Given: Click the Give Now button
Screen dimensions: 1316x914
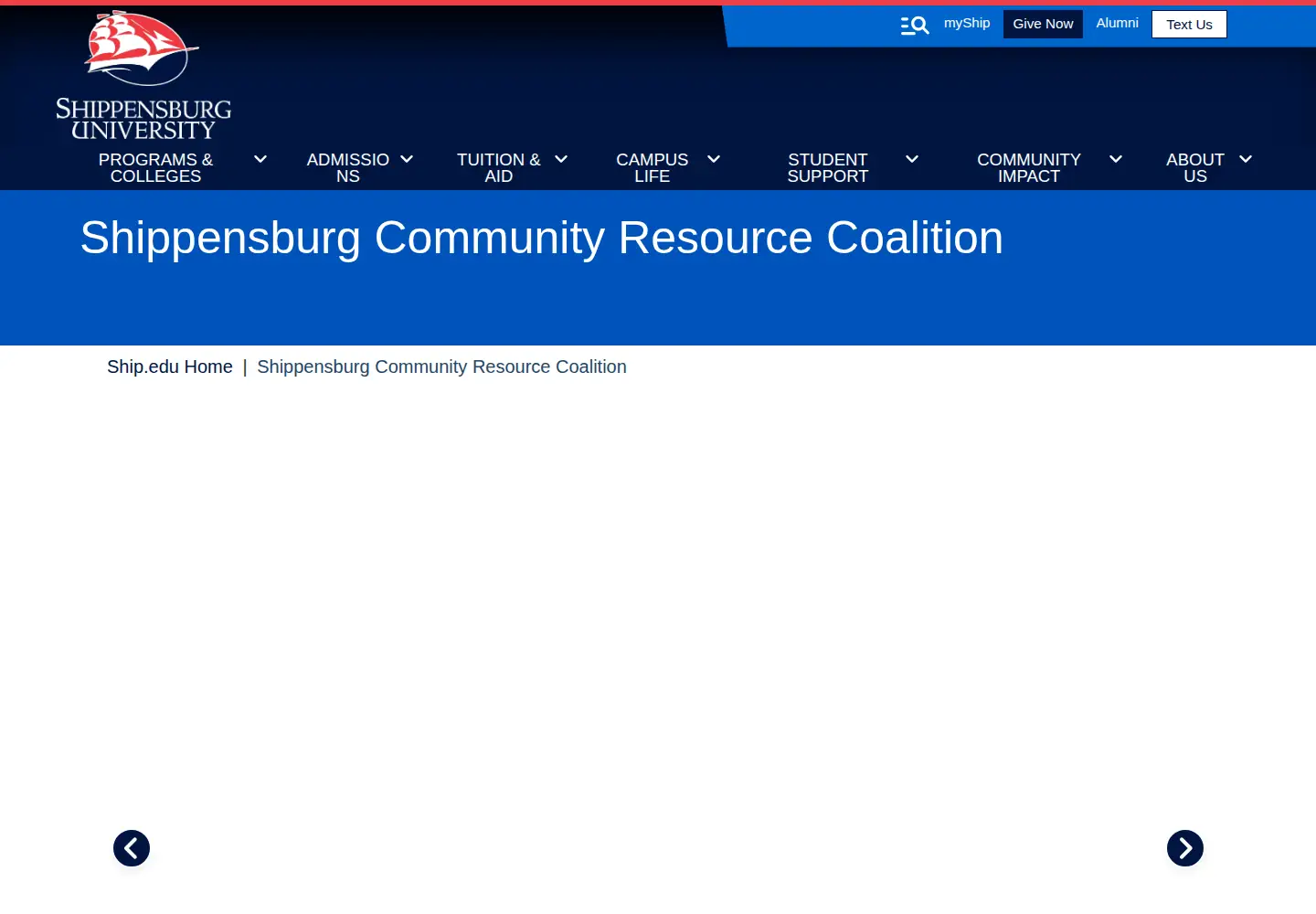Looking at the screenshot, I should [1043, 24].
